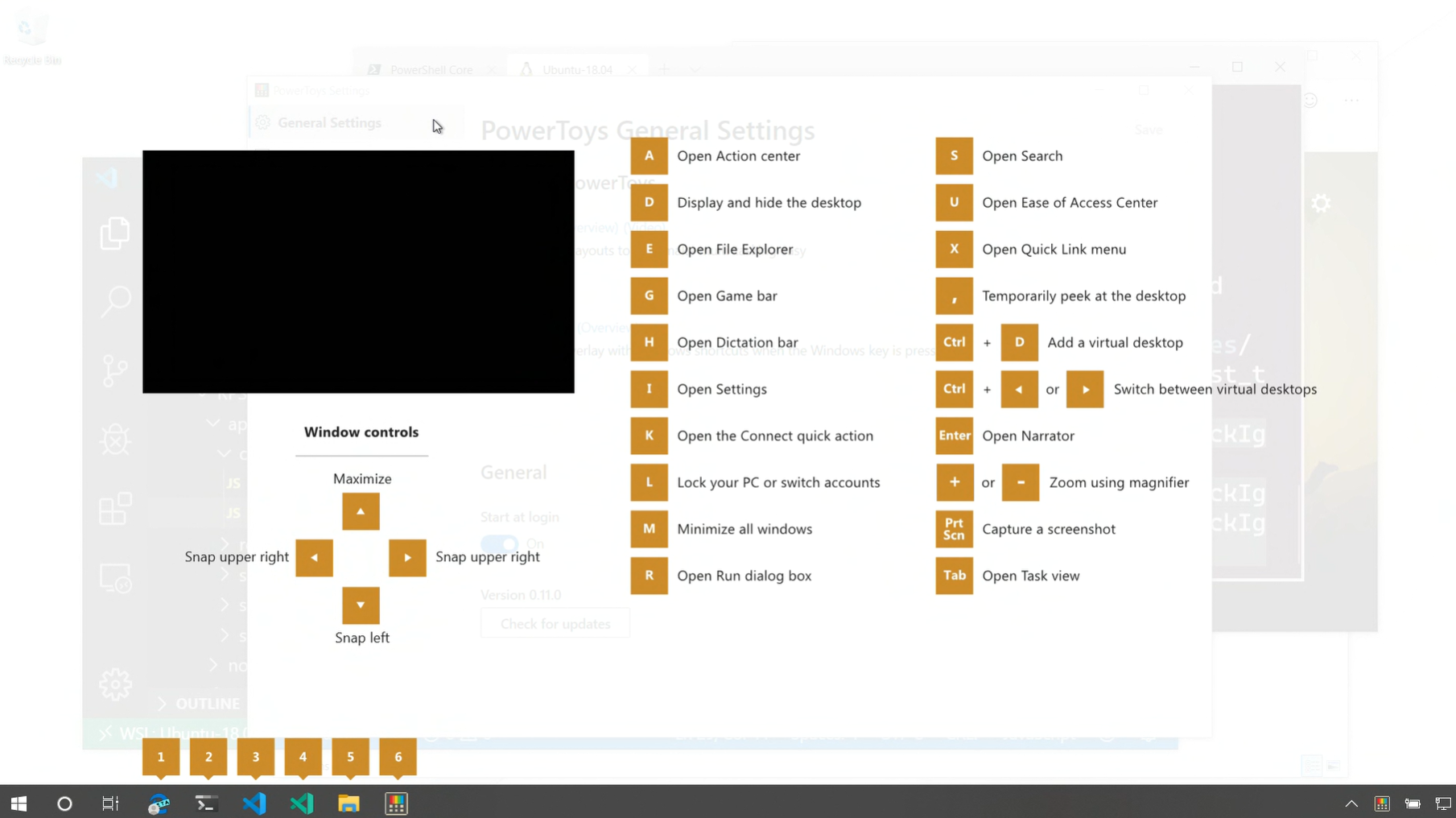
Task: Open the blue Visual Studio Code taskbar icon
Action: coord(254,803)
